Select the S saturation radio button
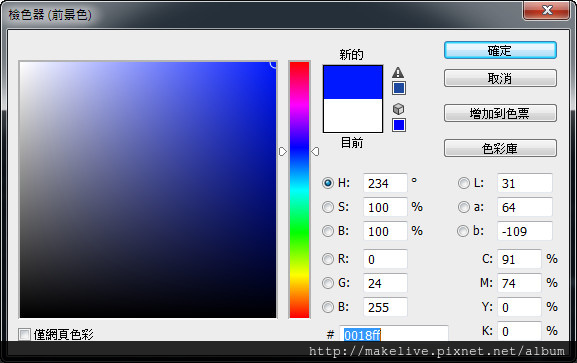Screen dimensions: 577x363 328,207
